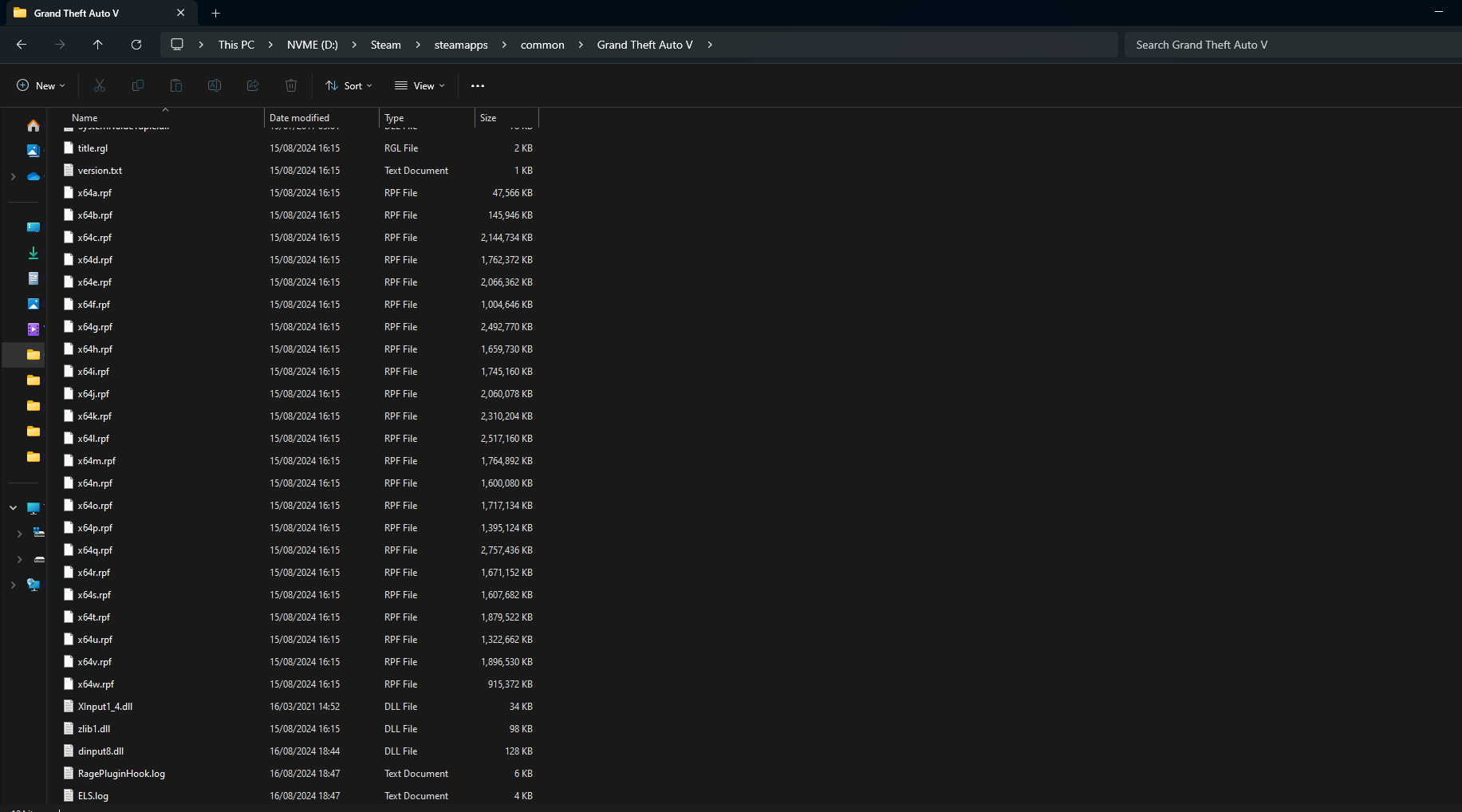The image size is (1462, 812).
Task: Sort files by Date modified column
Action: click(x=299, y=118)
